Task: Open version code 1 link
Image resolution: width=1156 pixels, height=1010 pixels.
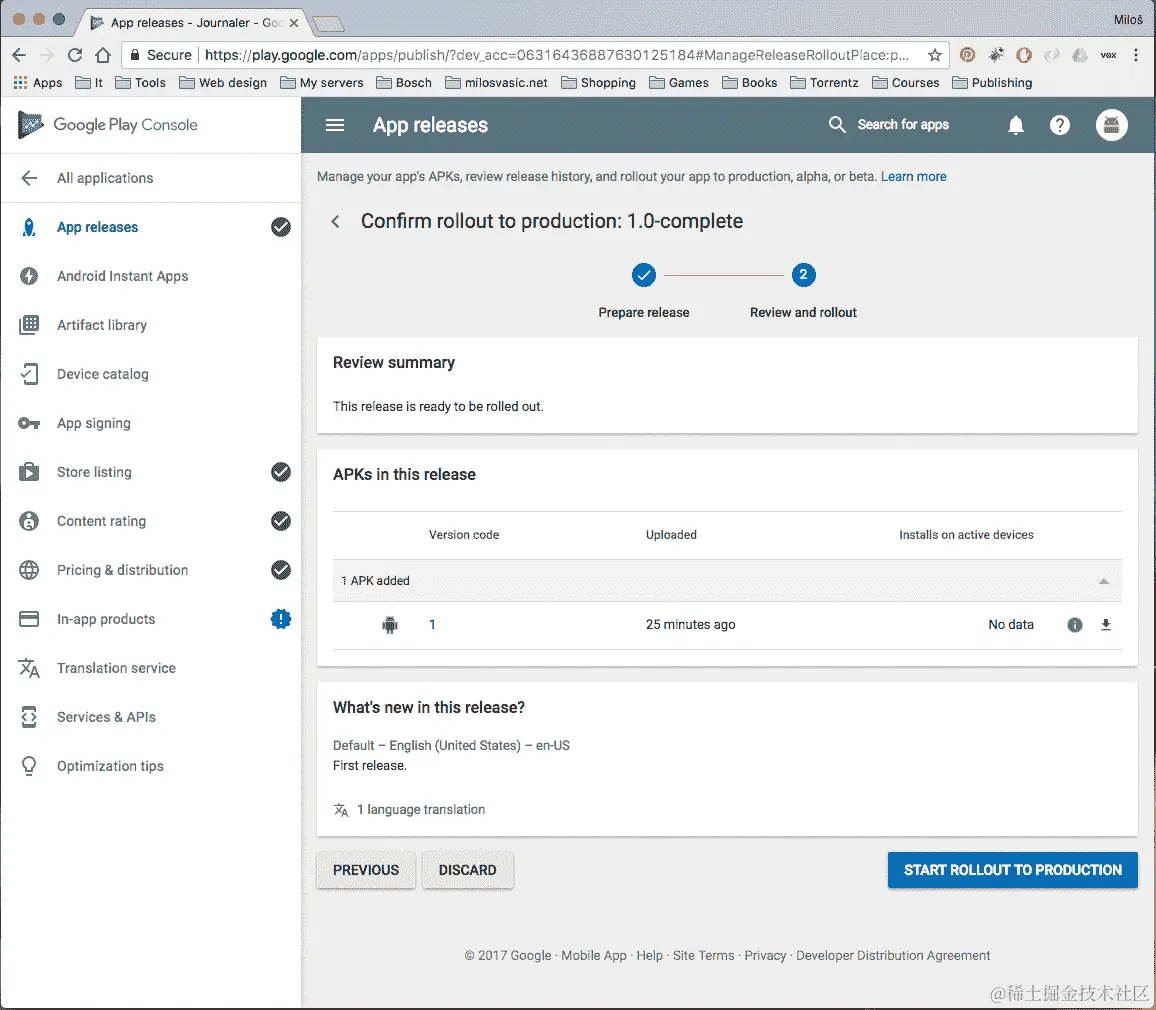Action: 432,624
